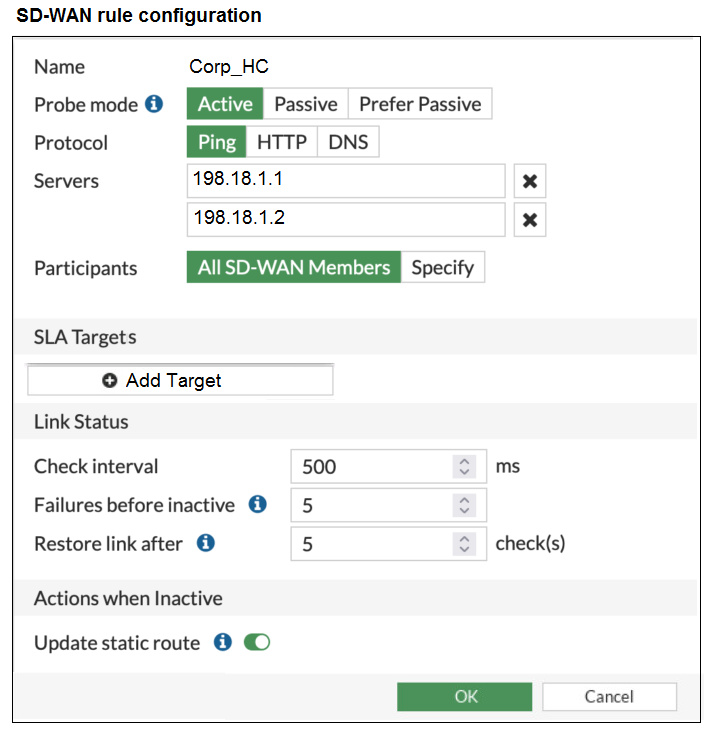
Task: Confirm the health check with OK
Action: click(464, 697)
